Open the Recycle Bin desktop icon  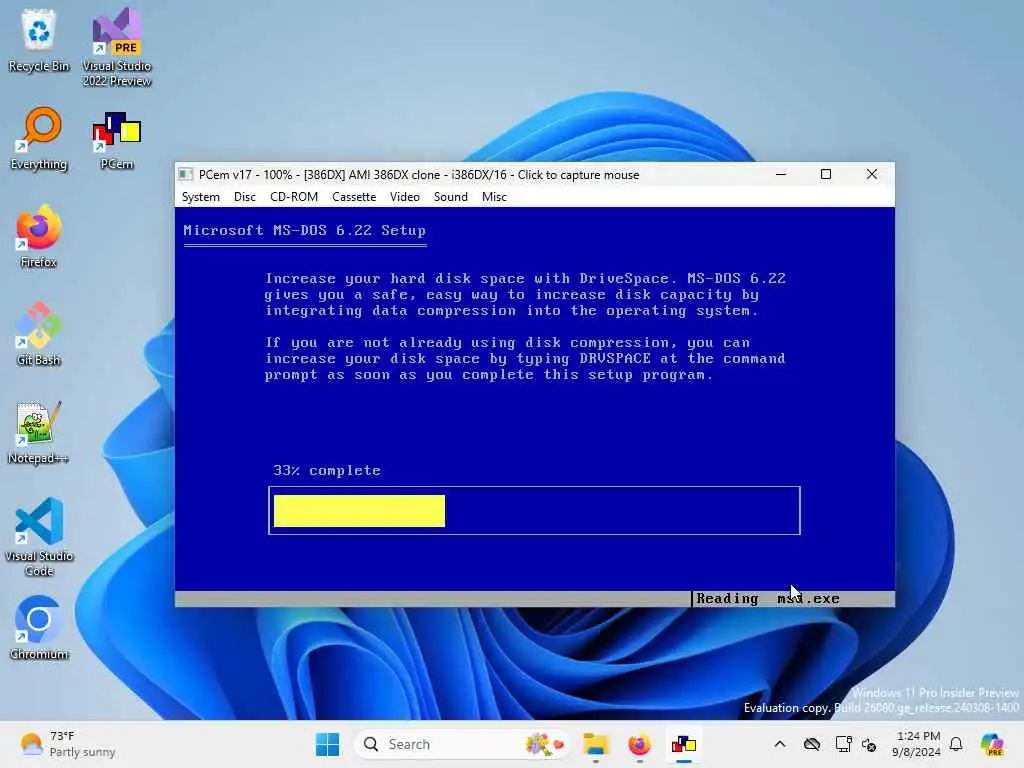[x=39, y=40]
